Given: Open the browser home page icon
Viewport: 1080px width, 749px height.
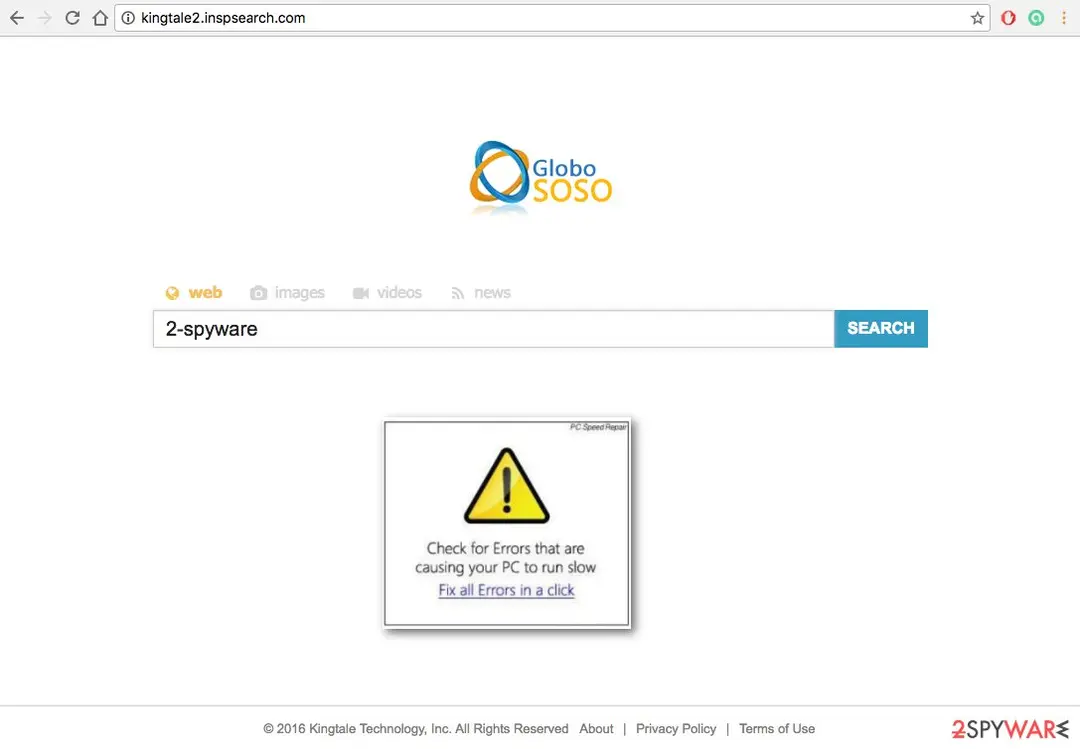Looking at the screenshot, I should (100, 18).
